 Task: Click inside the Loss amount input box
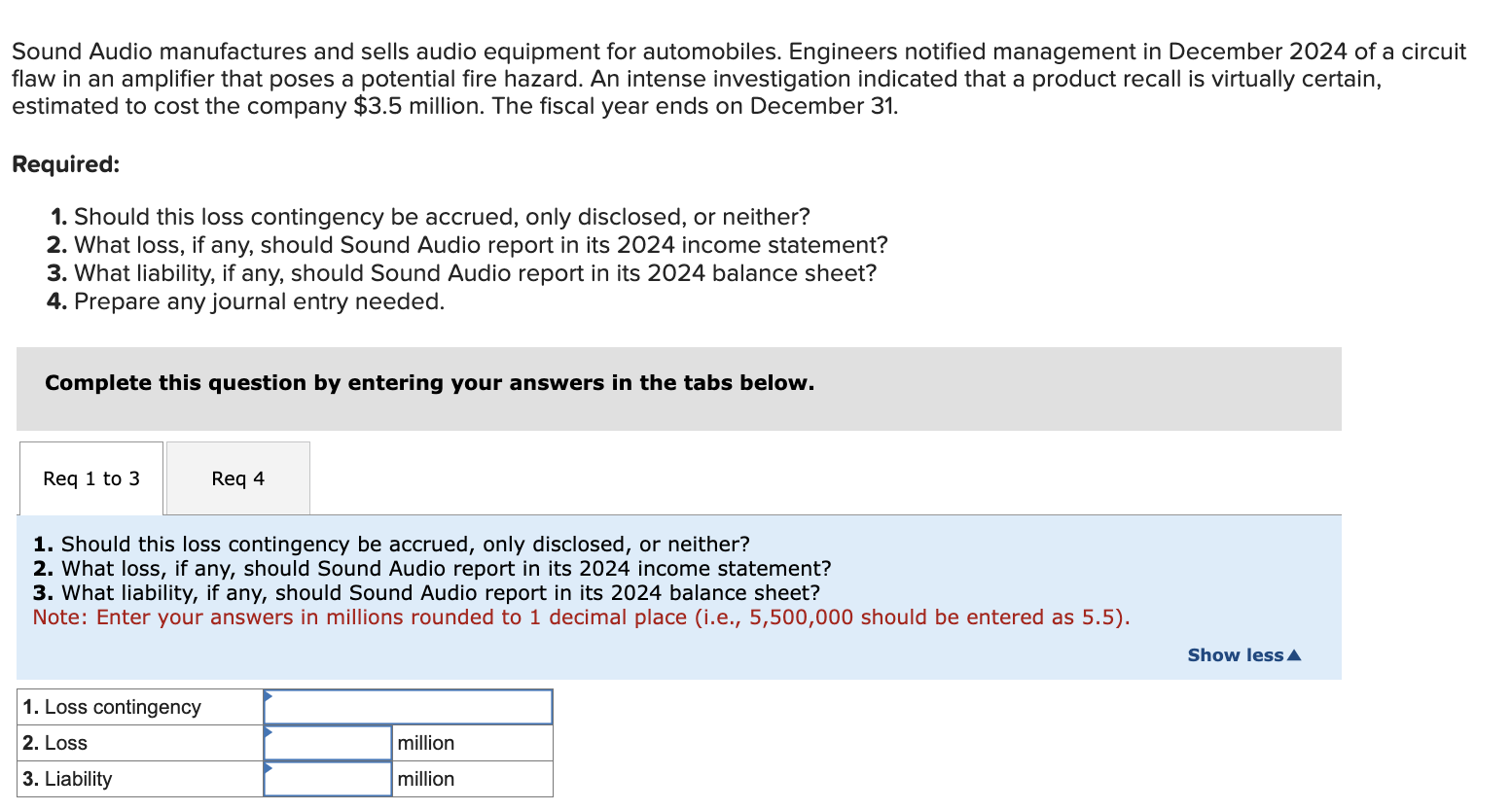click(x=328, y=742)
